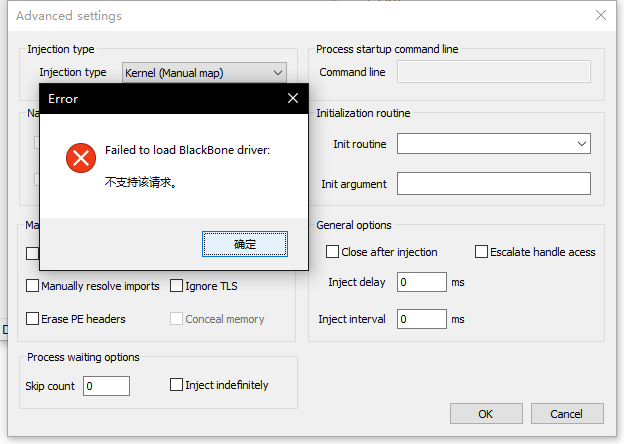Image resolution: width=624 pixels, height=444 pixels.
Task: Click the Command line field
Action: [493, 72]
